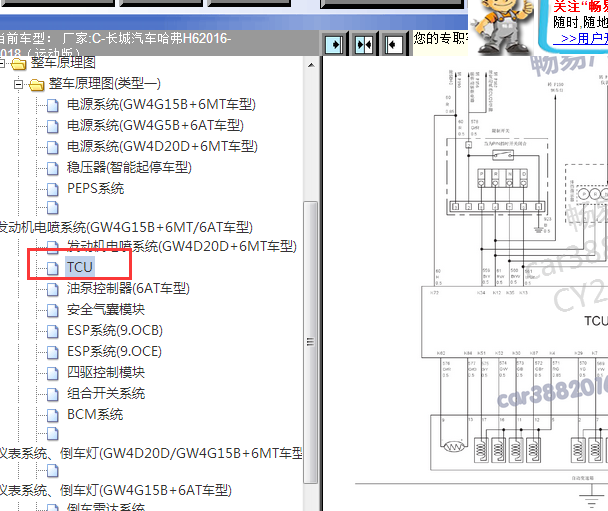
Task: Click document icon of ESP系统(9.OCB)
Action: click(53, 331)
